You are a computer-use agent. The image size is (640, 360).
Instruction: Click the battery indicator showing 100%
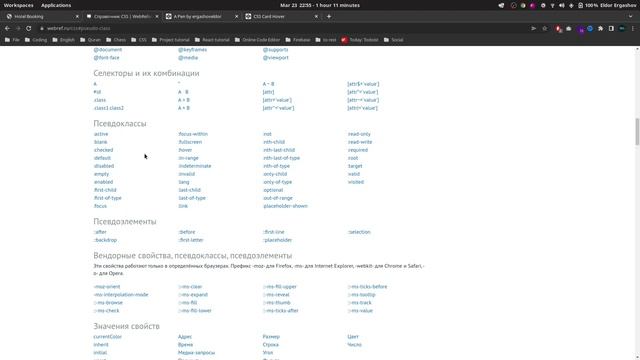point(588,5)
